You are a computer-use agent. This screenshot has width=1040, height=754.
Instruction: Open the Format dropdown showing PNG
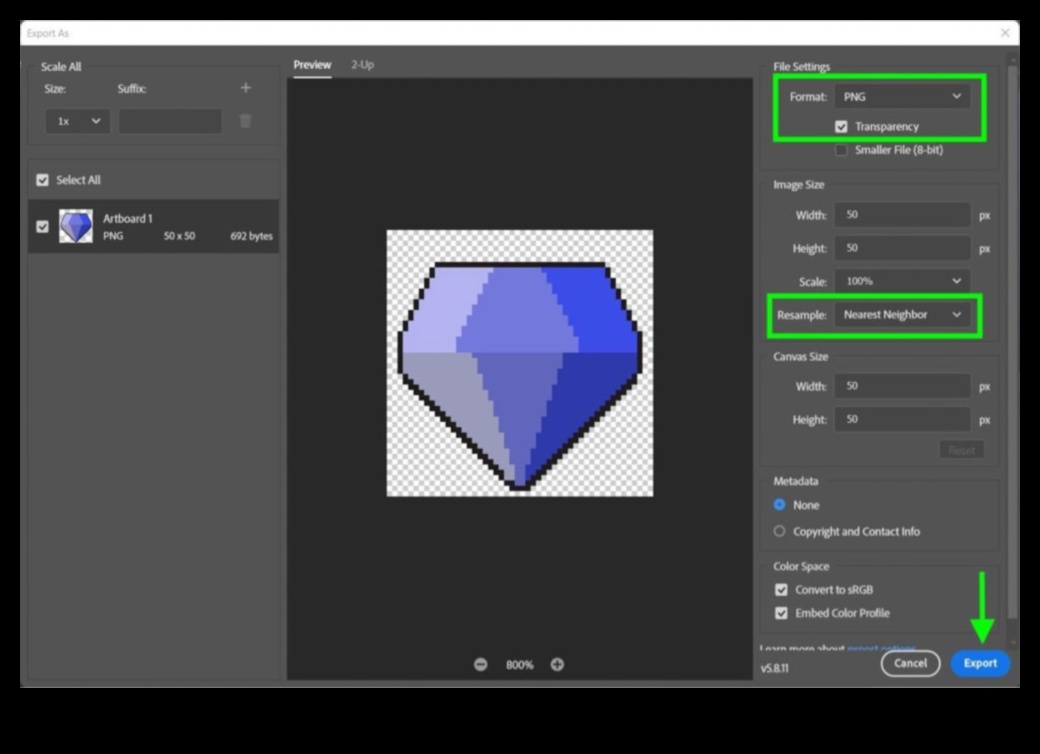point(901,96)
